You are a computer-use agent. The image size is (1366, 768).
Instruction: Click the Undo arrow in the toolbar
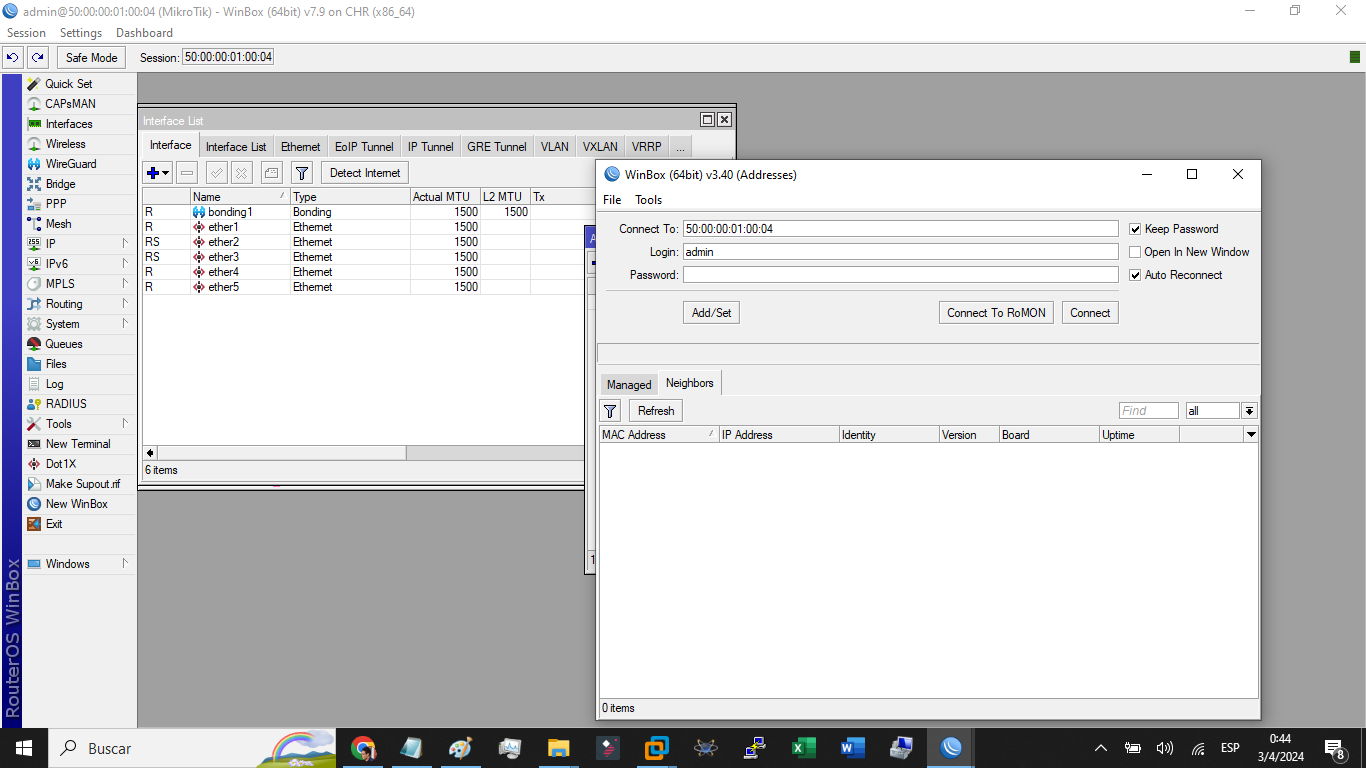coord(13,58)
